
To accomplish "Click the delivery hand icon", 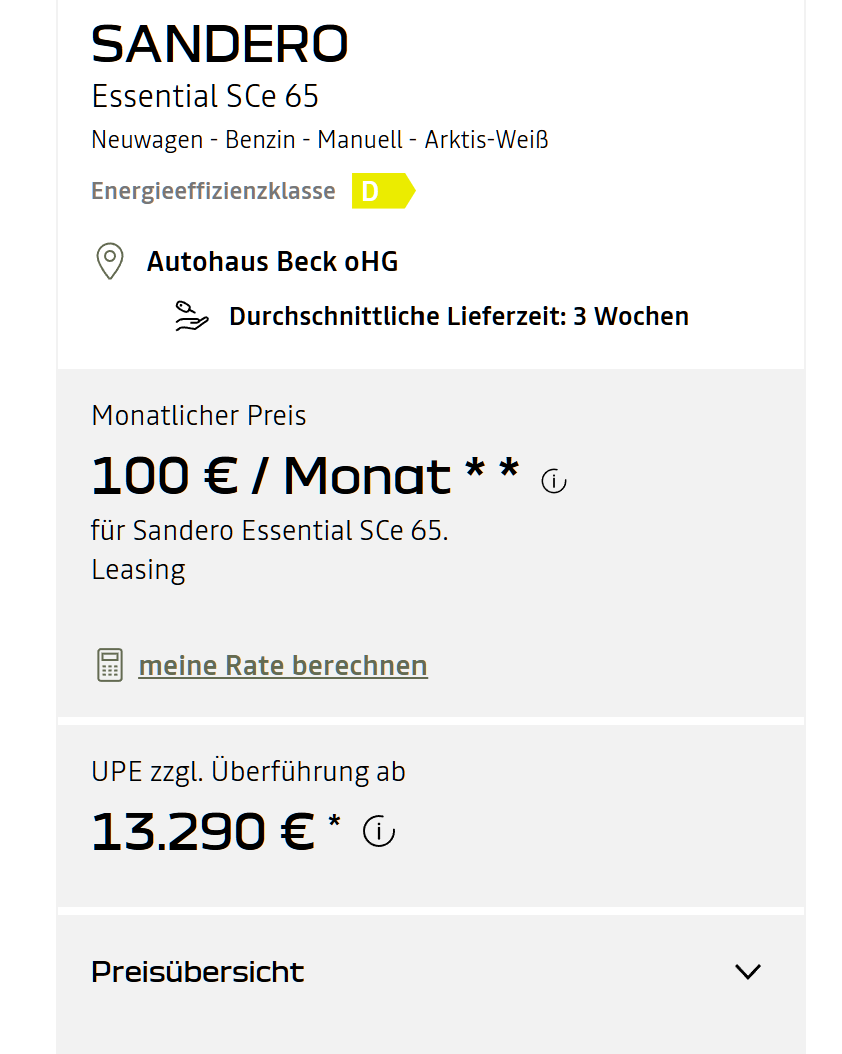I will pyautogui.click(x=191, y=316).
